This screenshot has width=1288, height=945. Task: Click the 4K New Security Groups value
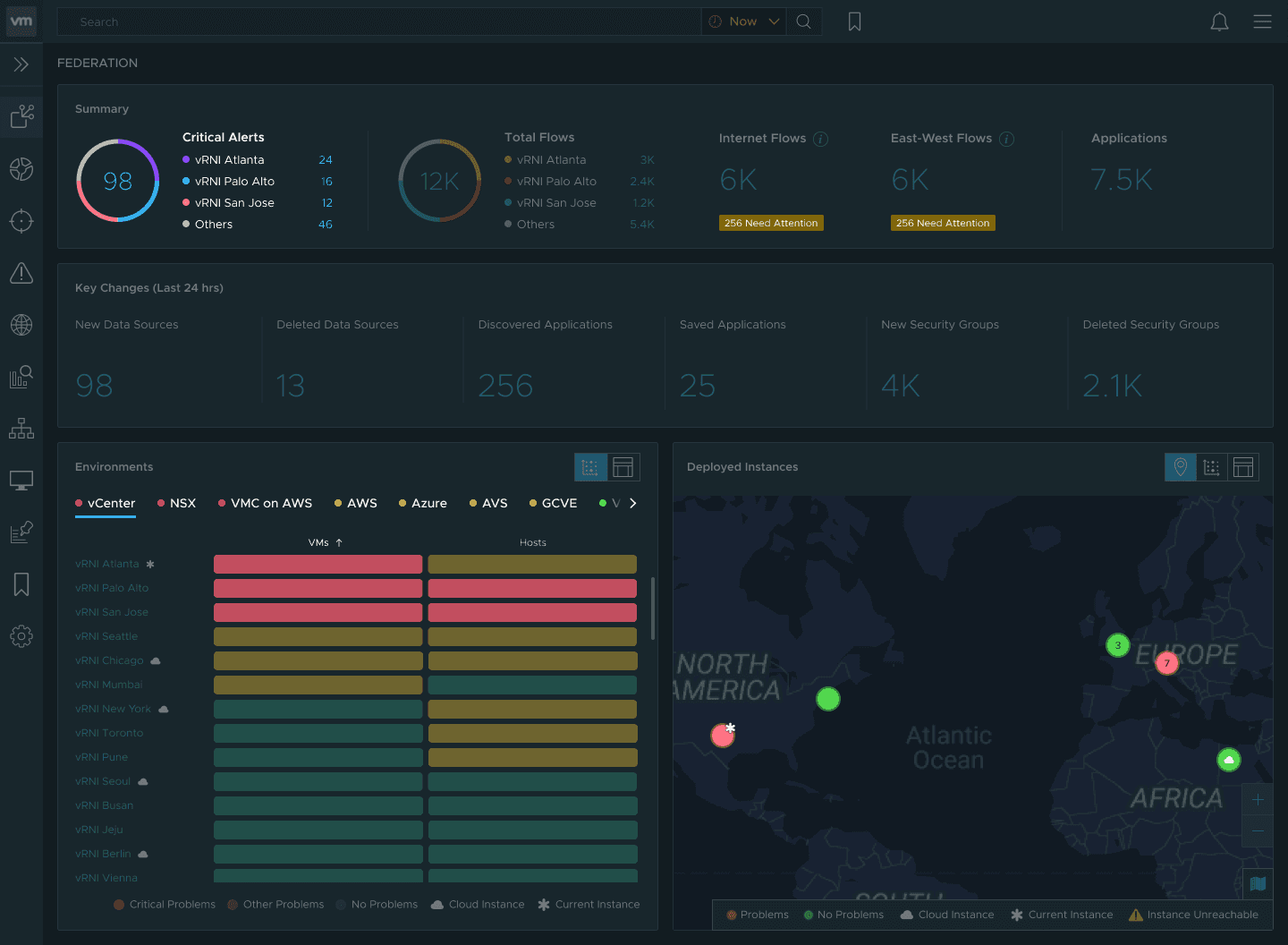pyautogui.click(x=901, y=386)
